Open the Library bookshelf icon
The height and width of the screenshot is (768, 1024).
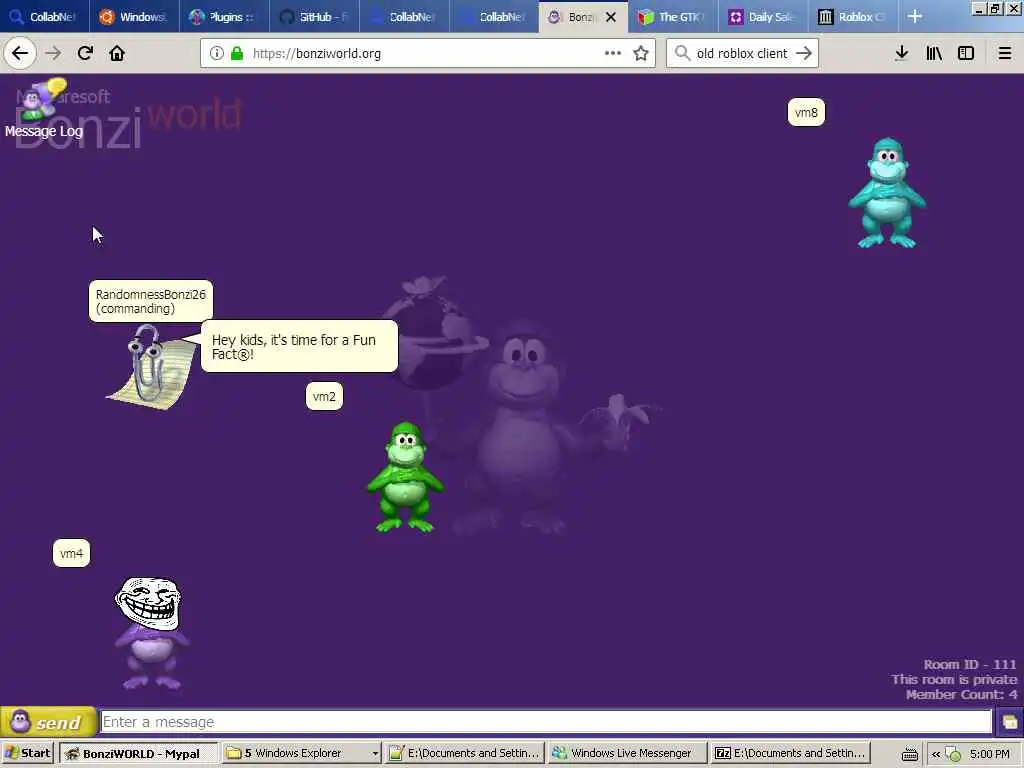tap(934, 53)
